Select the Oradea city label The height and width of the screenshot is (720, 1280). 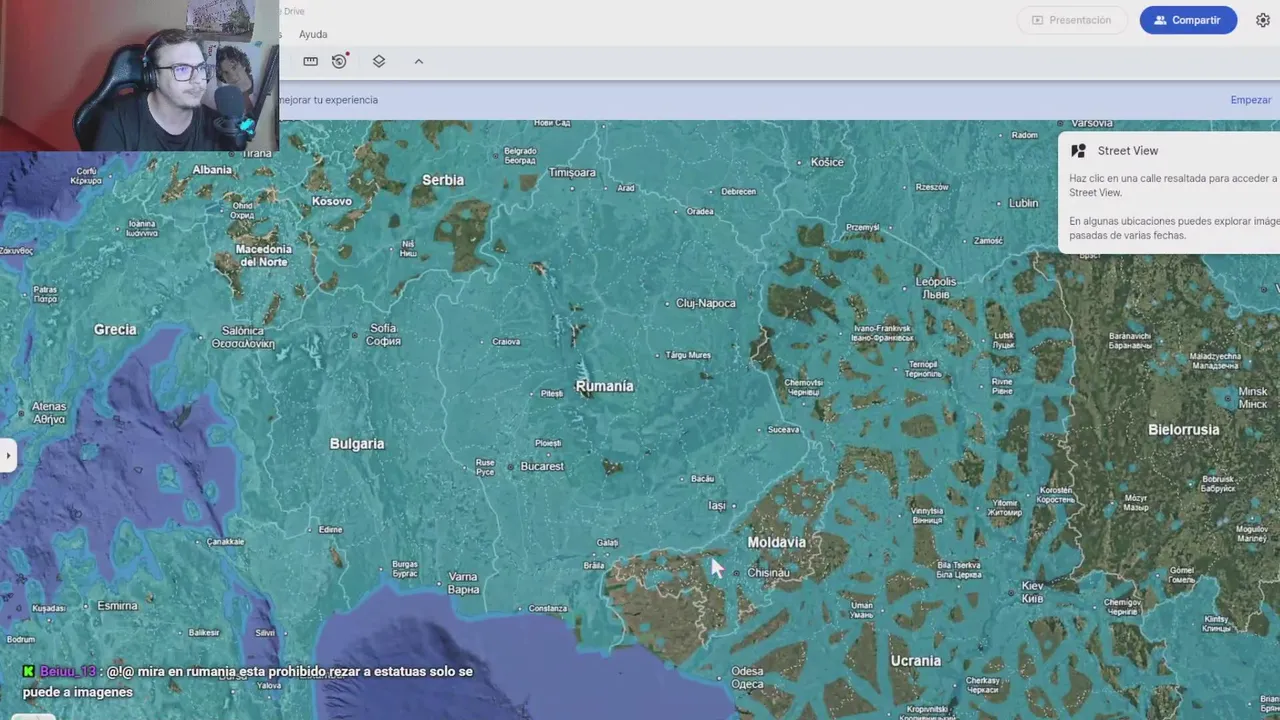tap(700, 212)
